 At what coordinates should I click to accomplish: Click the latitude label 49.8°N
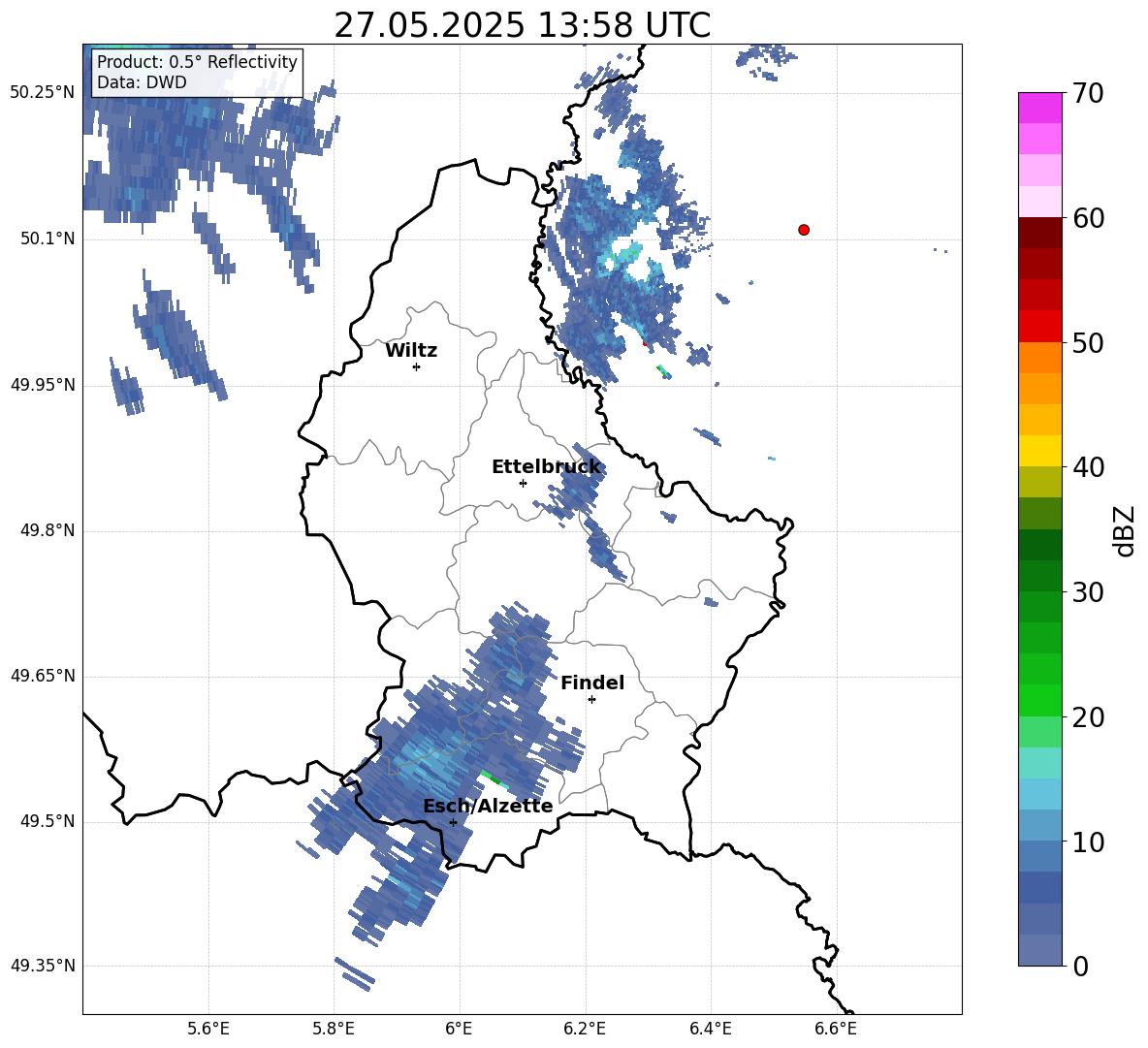click(x=48, y=530)
